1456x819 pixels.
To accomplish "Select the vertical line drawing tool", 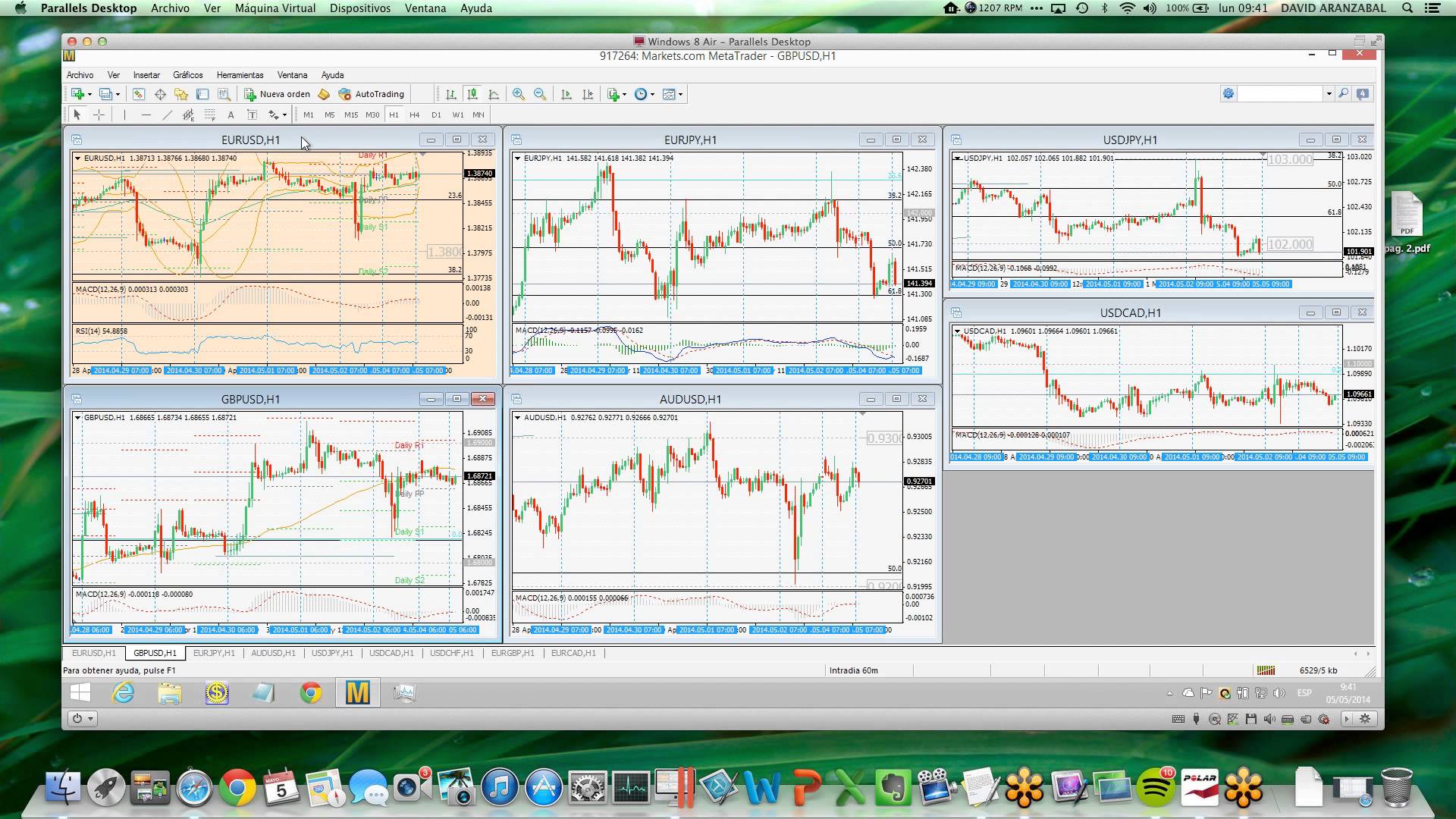I will tap(124, 115).
